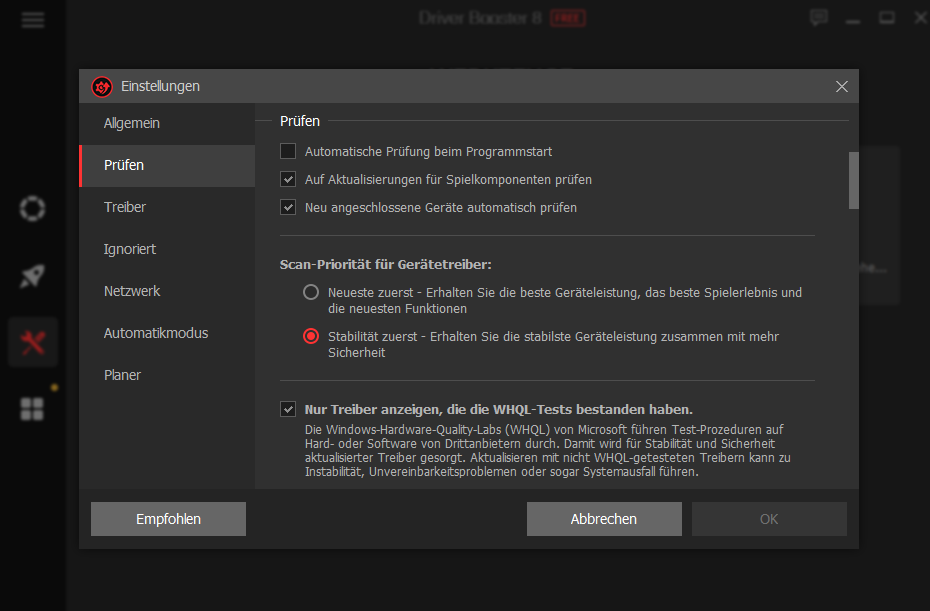This screenshot has width=930, height=611.
Task: Click the FREE badge next to Driver Booster 8
Action: pyautogui.click(x=570, y=17)
